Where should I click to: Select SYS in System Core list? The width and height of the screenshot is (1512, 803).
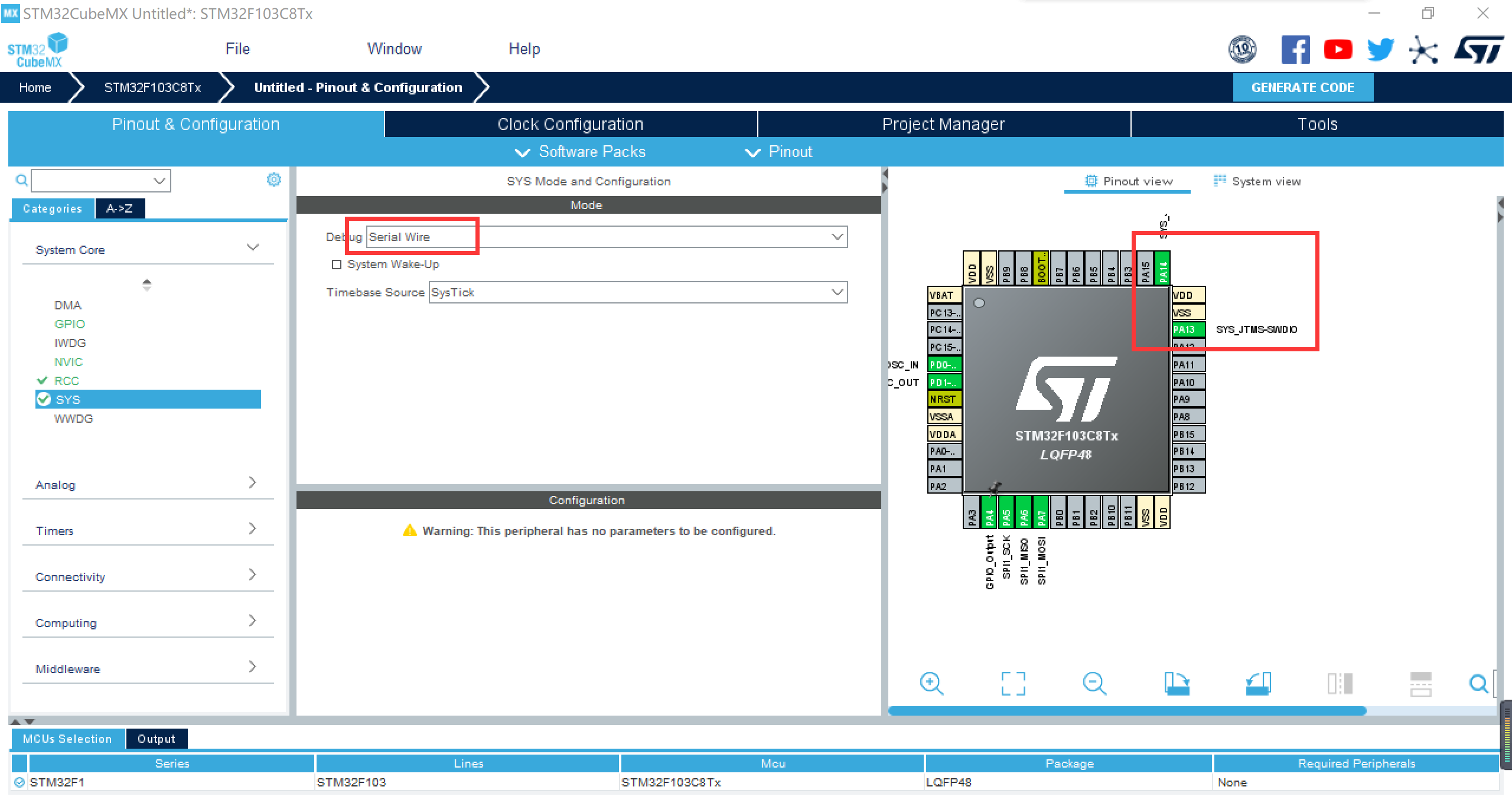[x=68, y=400]
